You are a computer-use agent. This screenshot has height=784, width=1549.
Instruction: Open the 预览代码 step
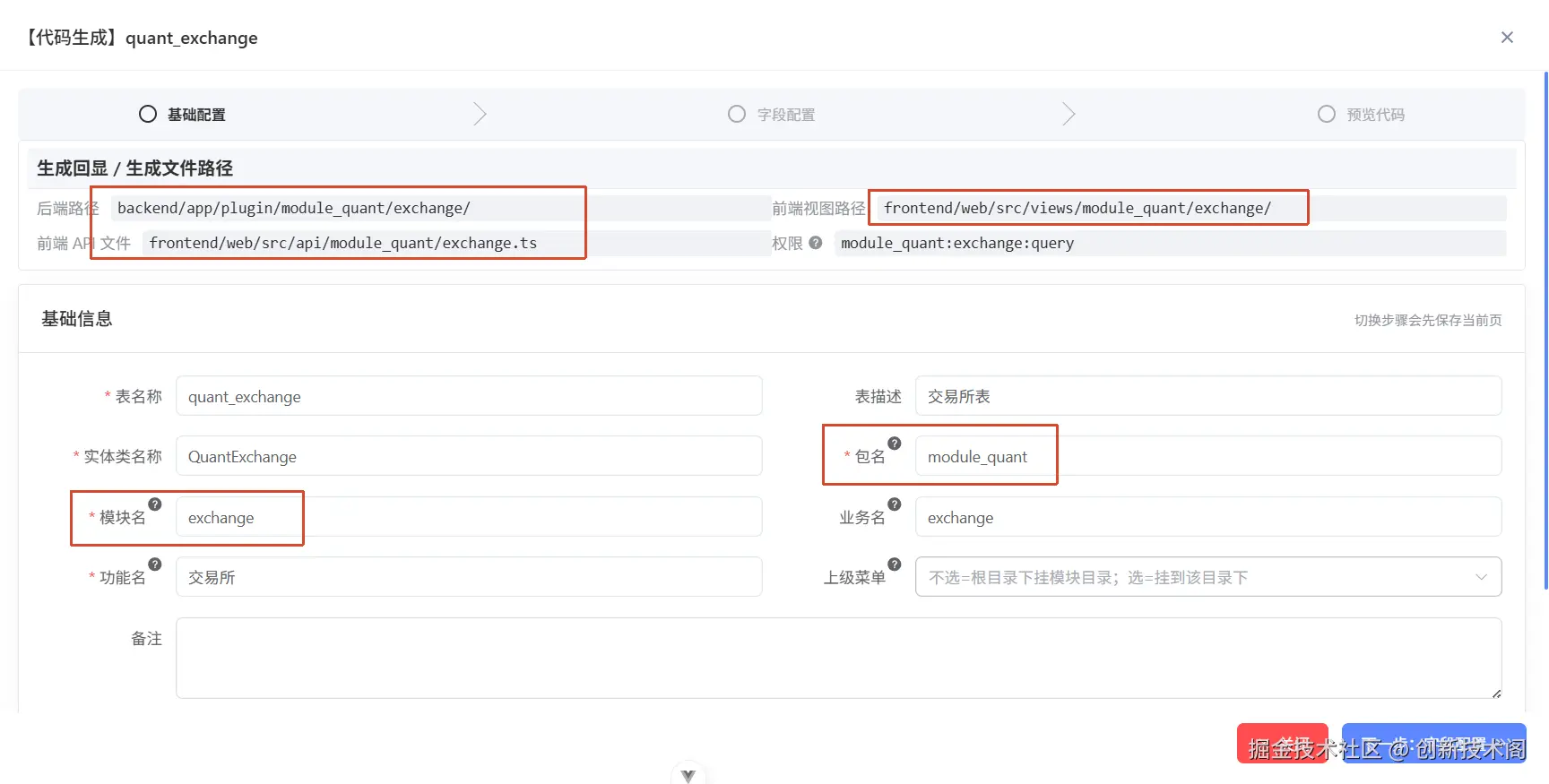(1362, 115)
